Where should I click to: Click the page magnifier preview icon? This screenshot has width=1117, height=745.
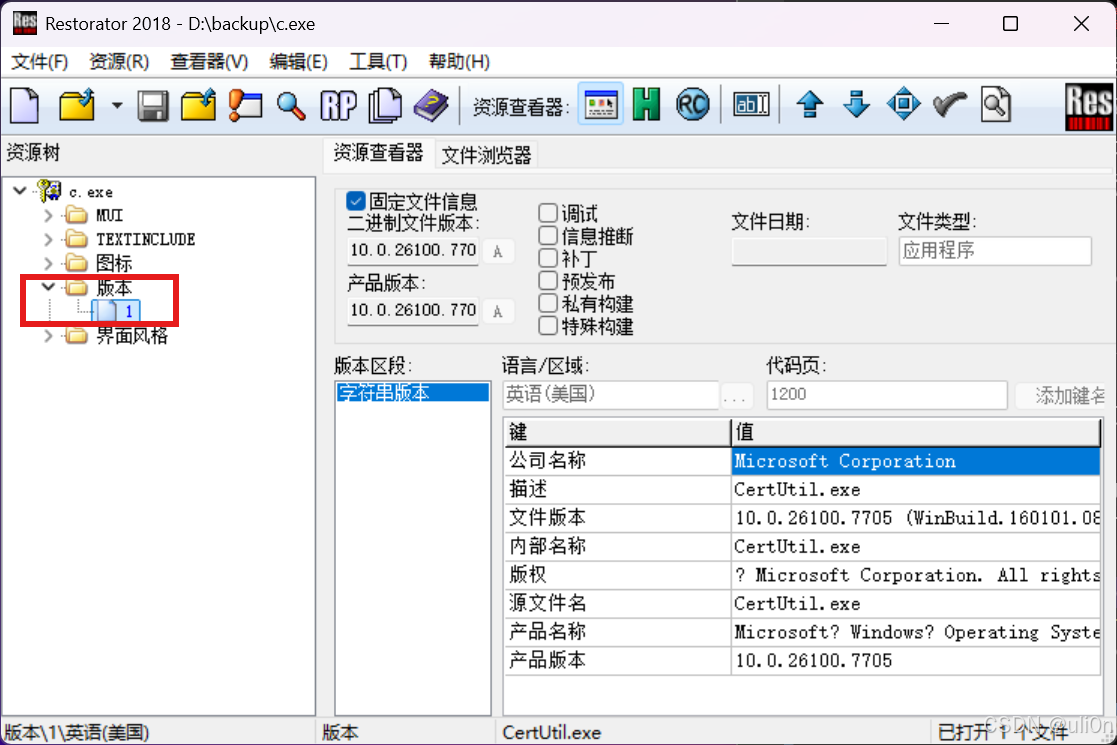pyautogui.click(x=996, y=105)
